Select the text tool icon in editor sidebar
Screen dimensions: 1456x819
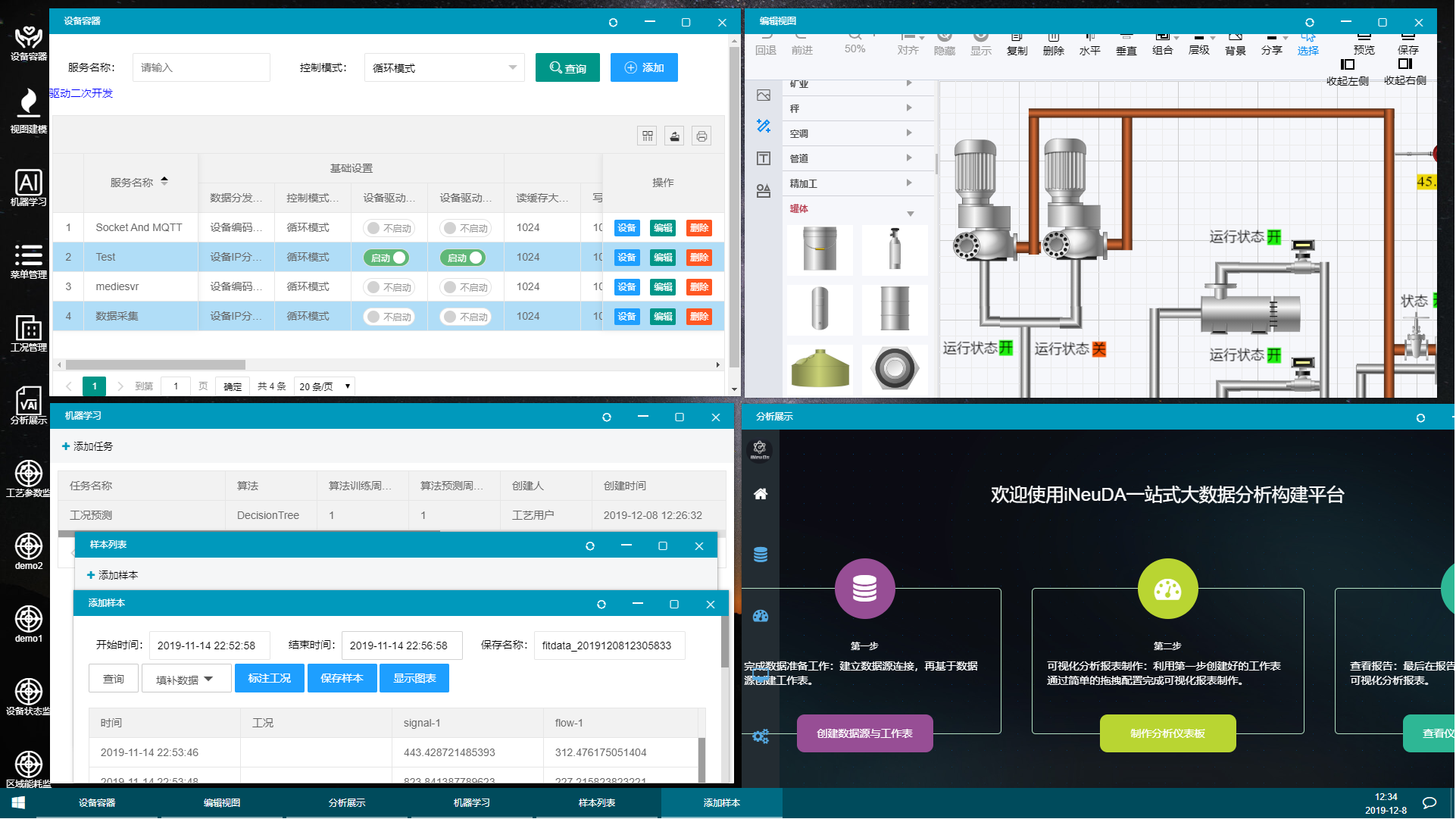pos(764,158)
